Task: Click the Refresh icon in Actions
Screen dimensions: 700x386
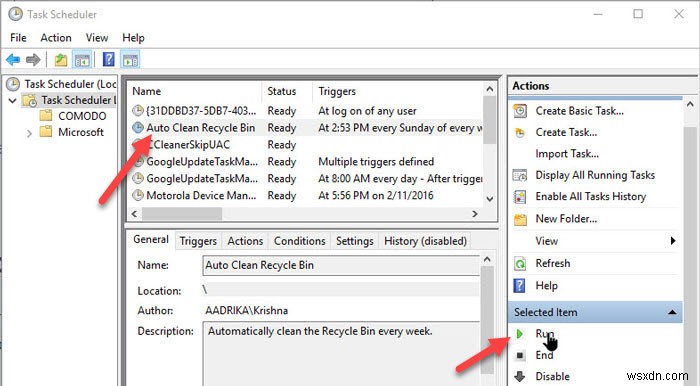Action: pos(520,263)
